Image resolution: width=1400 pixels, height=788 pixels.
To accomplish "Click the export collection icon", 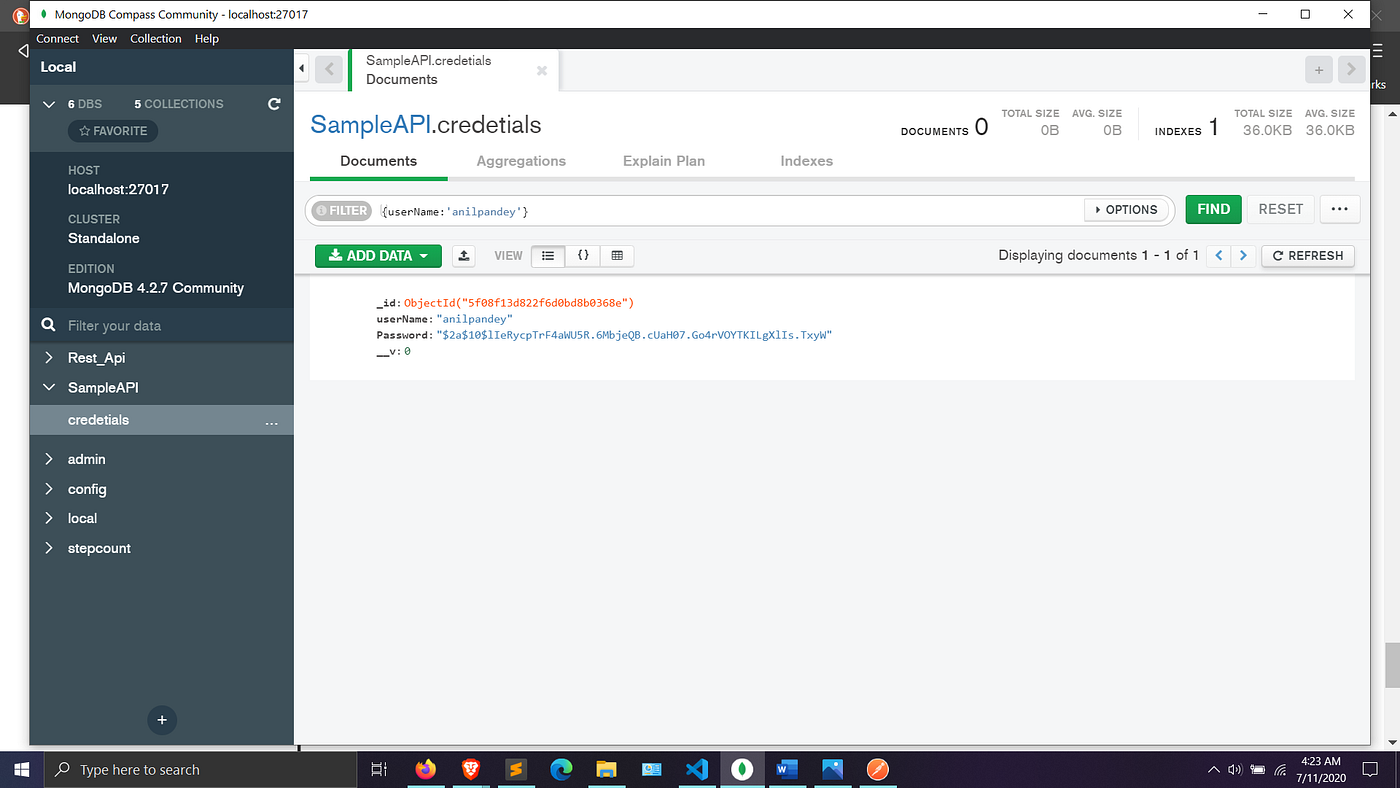I will pos(463,256).
